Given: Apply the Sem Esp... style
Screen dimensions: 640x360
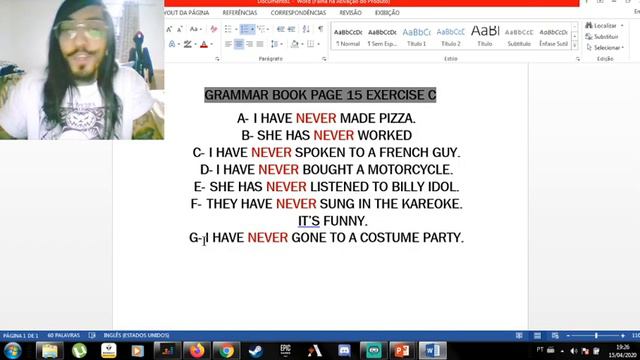Looking at the screenshot, I should point(382,36).
